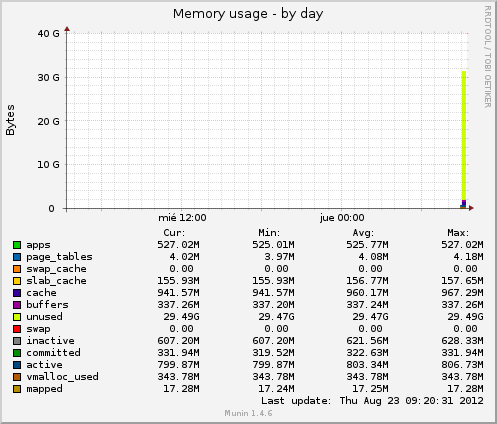Click the 'Avg:' column header
The image size is (497, 424).
tap(363, 233)
